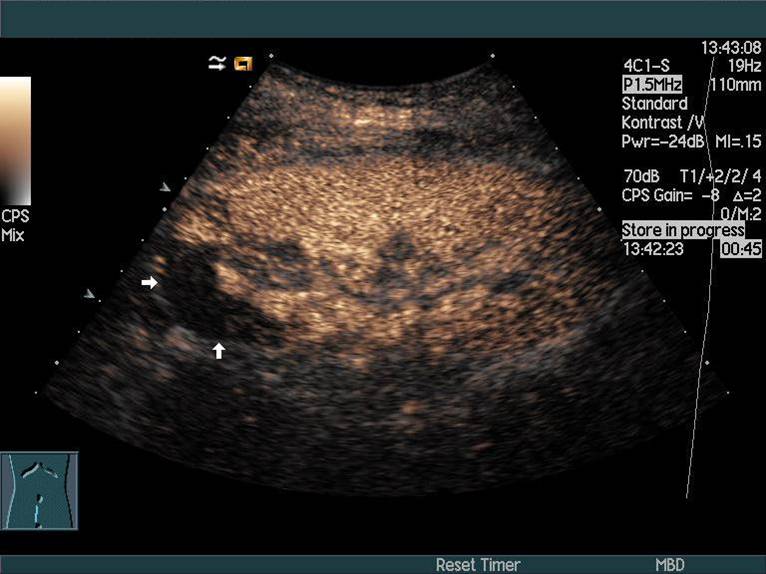Screen dimensions: 766x574
Task: Click the 70dB dynamic range value
Action: pyautogui.click(x=640, y=176)
